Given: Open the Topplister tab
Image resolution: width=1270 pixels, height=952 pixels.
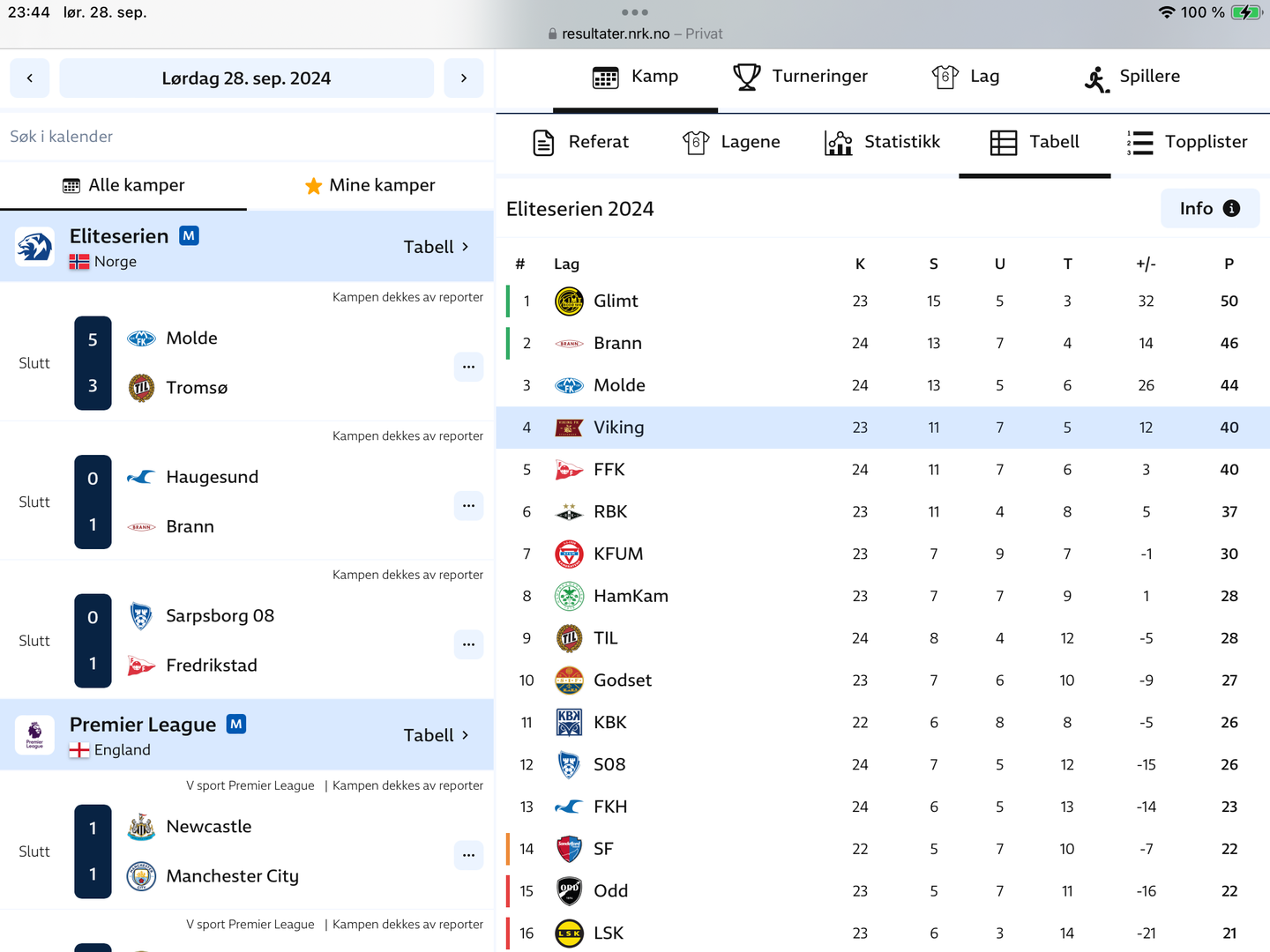Looking at the screenshot, I should tap(1187, 142).
